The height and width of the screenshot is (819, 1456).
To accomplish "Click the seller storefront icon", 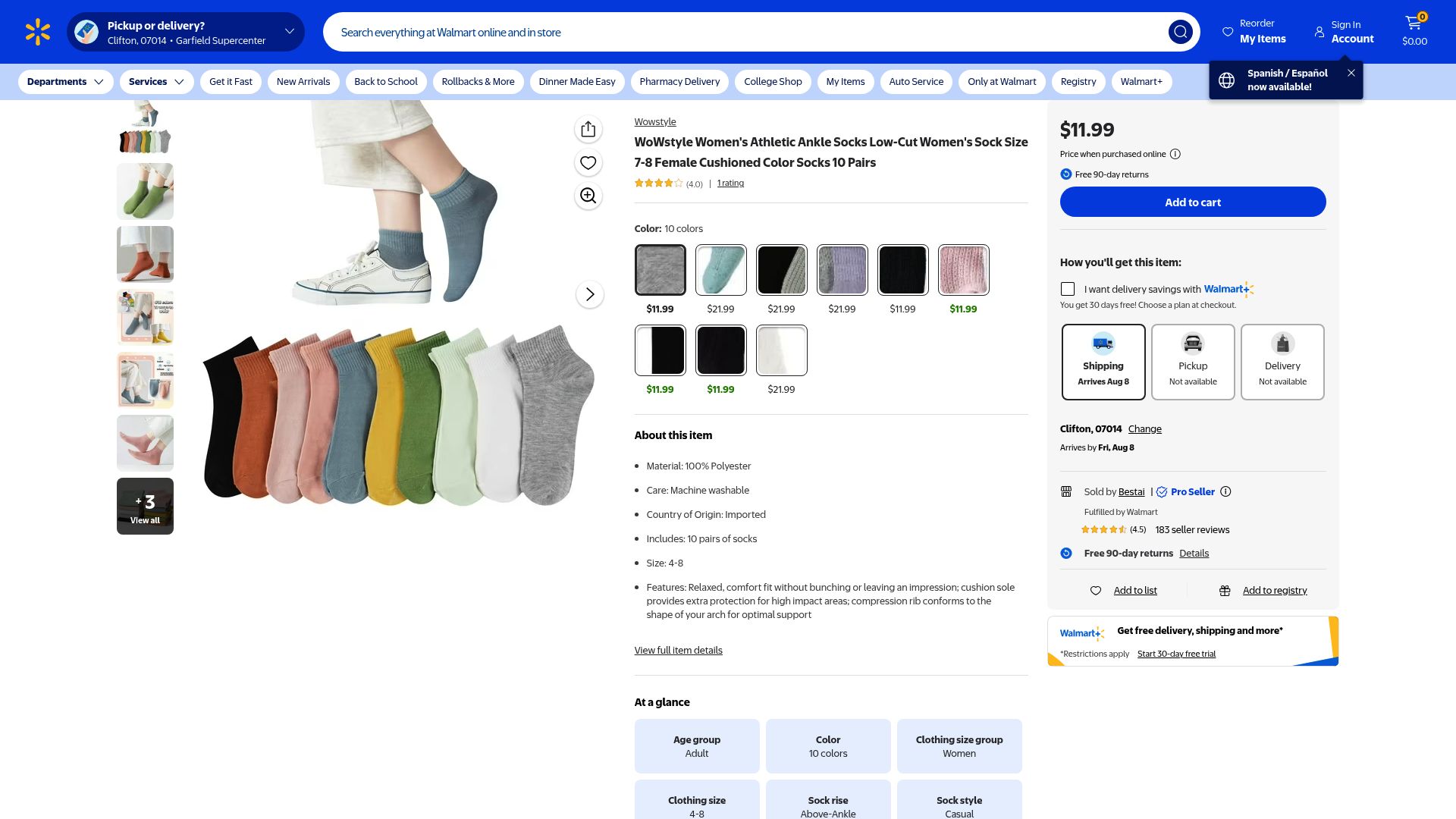I will (1066, 491).
